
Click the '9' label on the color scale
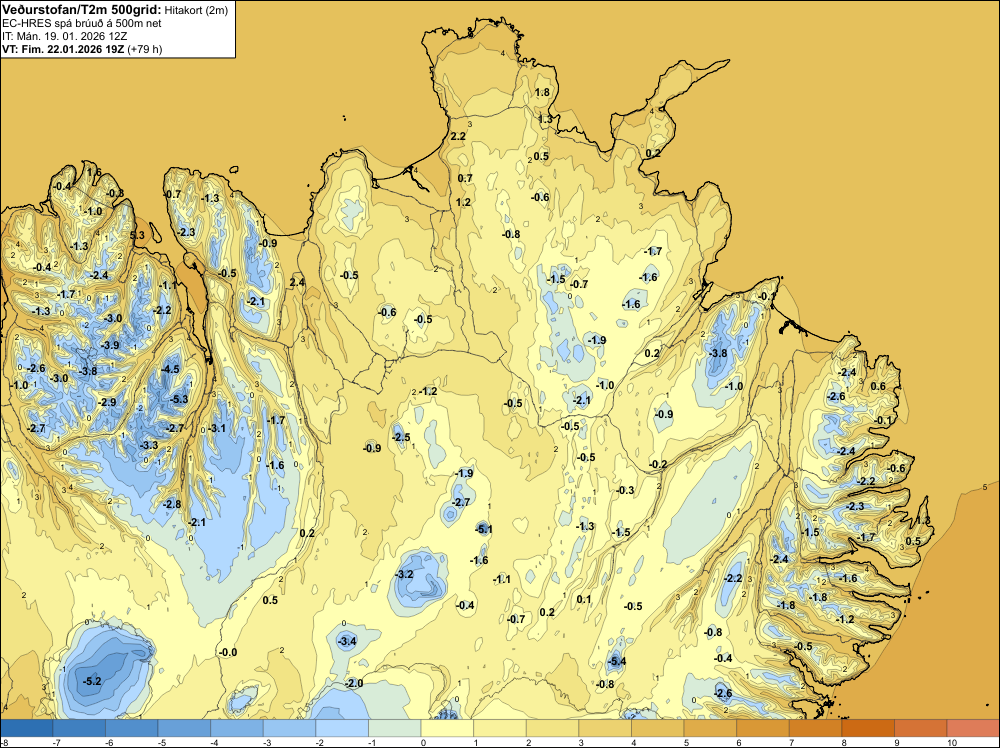[896, 742]
